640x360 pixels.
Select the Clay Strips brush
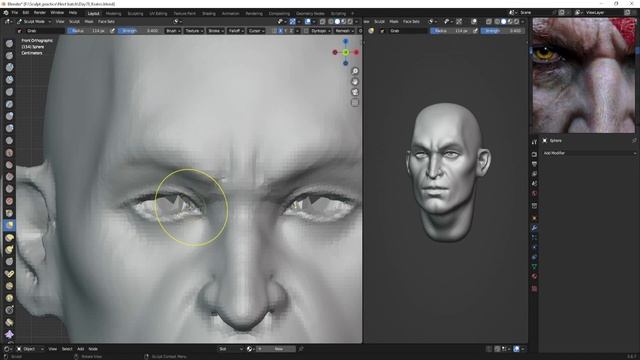click(x=9, y=80)
